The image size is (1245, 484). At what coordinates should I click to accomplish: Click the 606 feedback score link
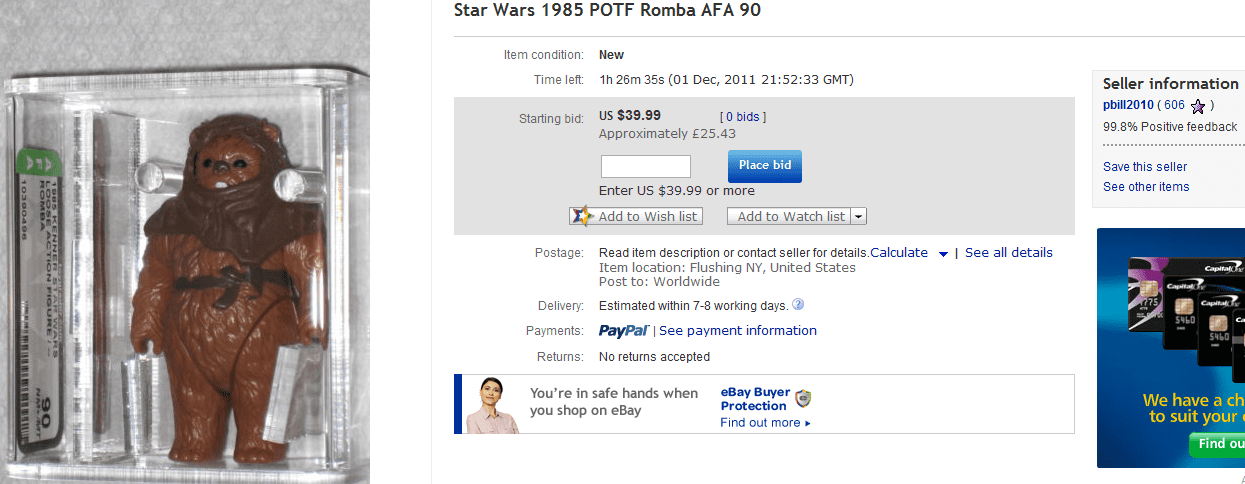pyautogui.click(x=1174, y=105)
